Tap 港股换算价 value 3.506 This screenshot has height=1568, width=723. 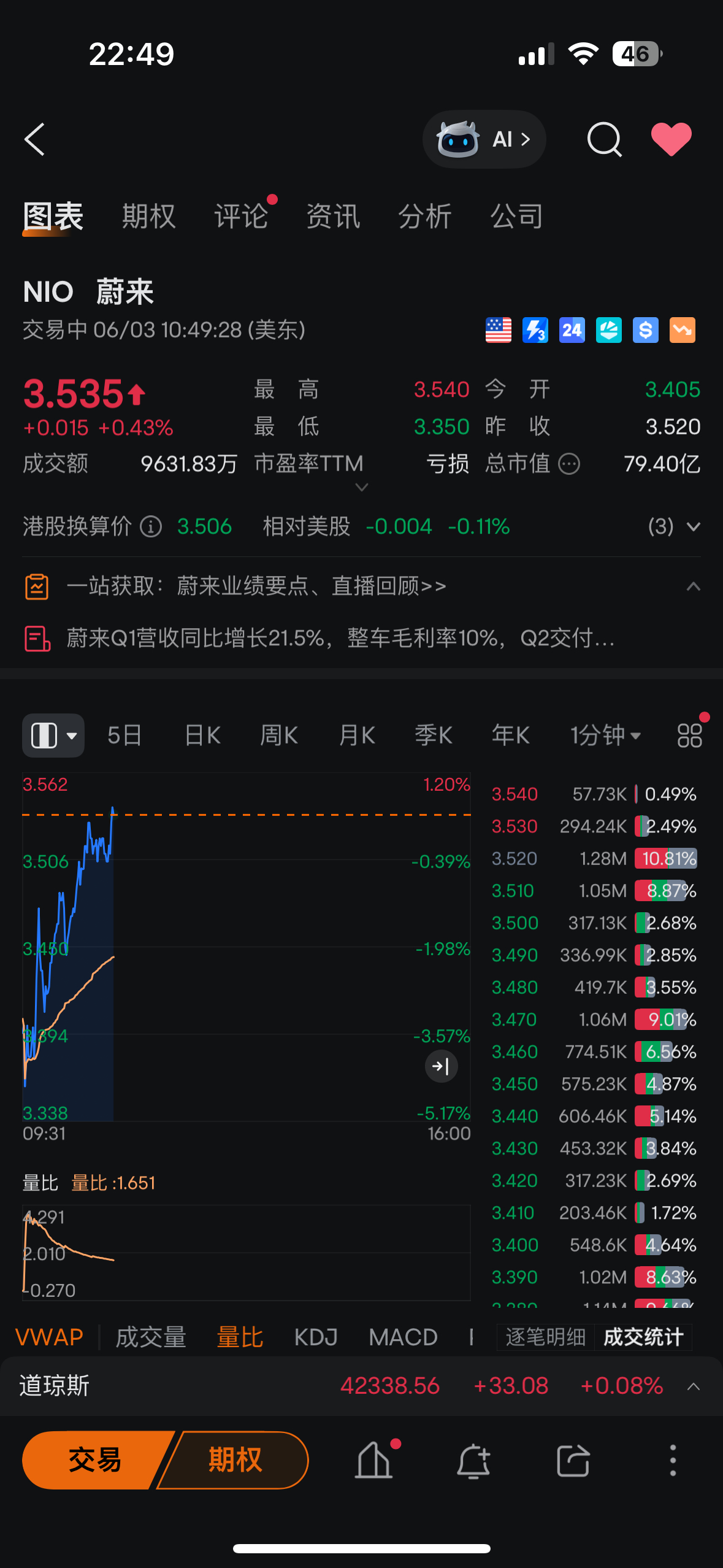(x=204, y=526)
